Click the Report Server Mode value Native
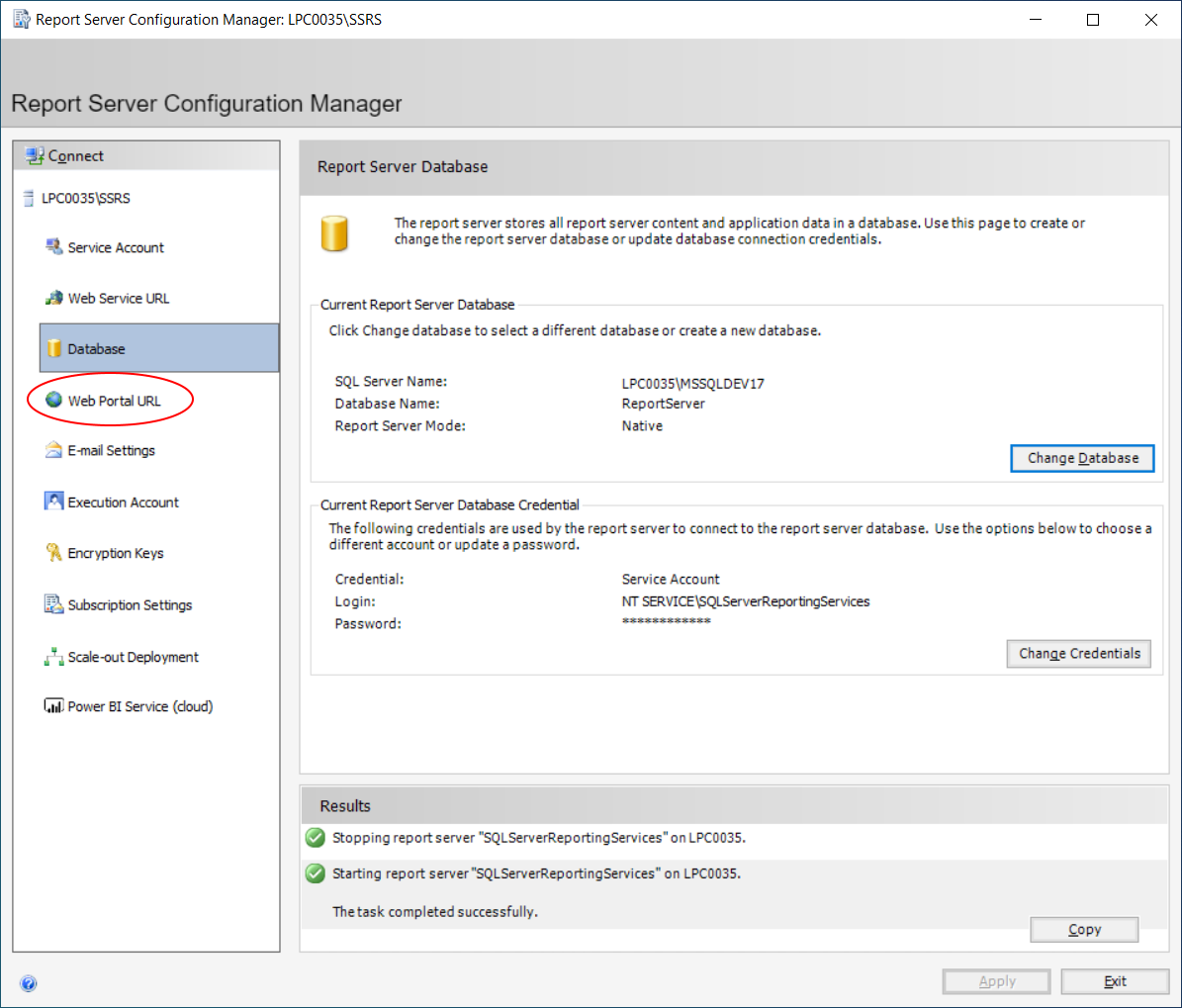This screenshot has width=1182, height=1008. tap(642, 426)
